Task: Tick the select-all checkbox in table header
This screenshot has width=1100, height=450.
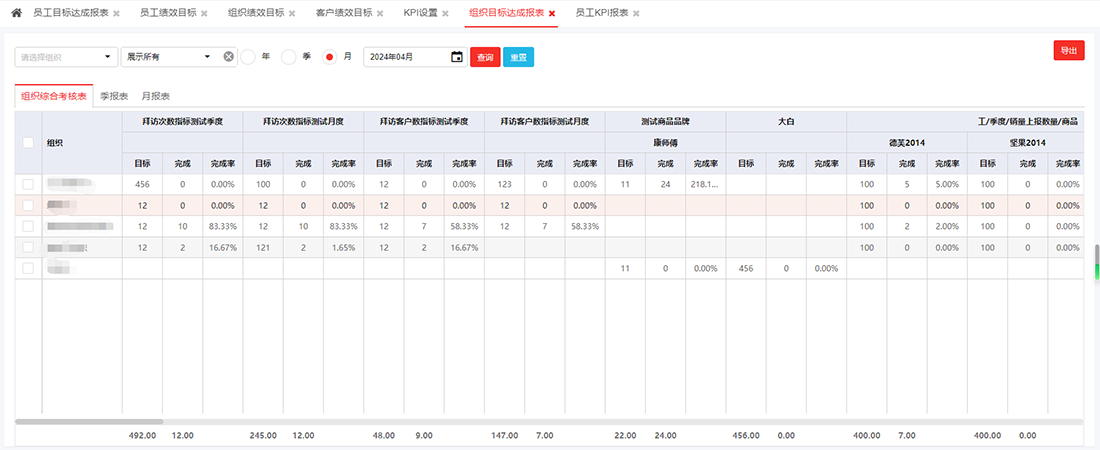Action: [x=28, y=142]
